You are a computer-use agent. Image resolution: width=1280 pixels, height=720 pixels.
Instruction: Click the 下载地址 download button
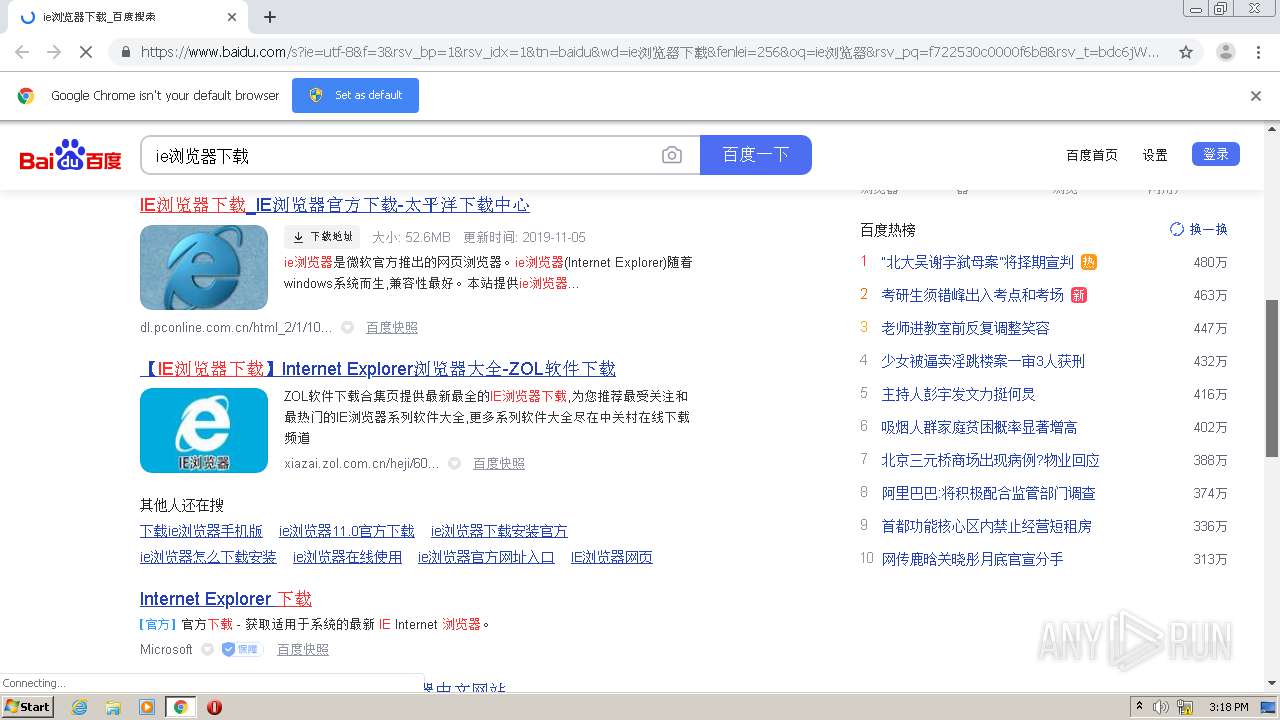(x=322, y=237)
